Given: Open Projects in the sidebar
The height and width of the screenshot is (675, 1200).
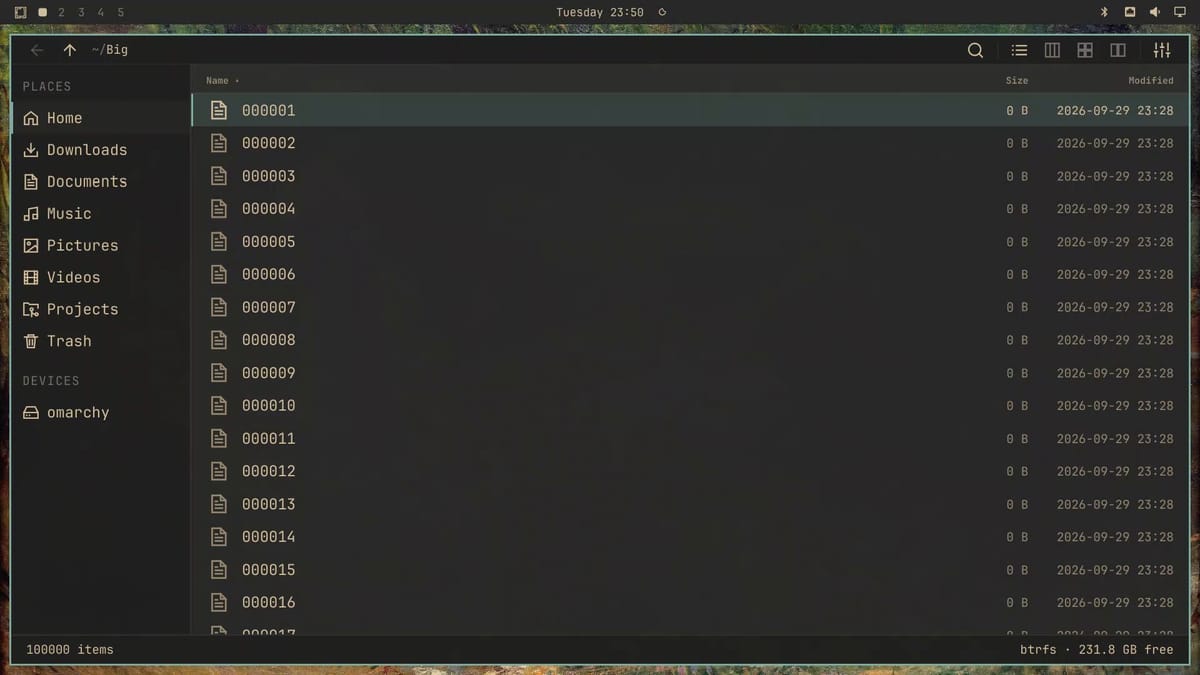Looking at the screenshot, I should coord(100,309).
